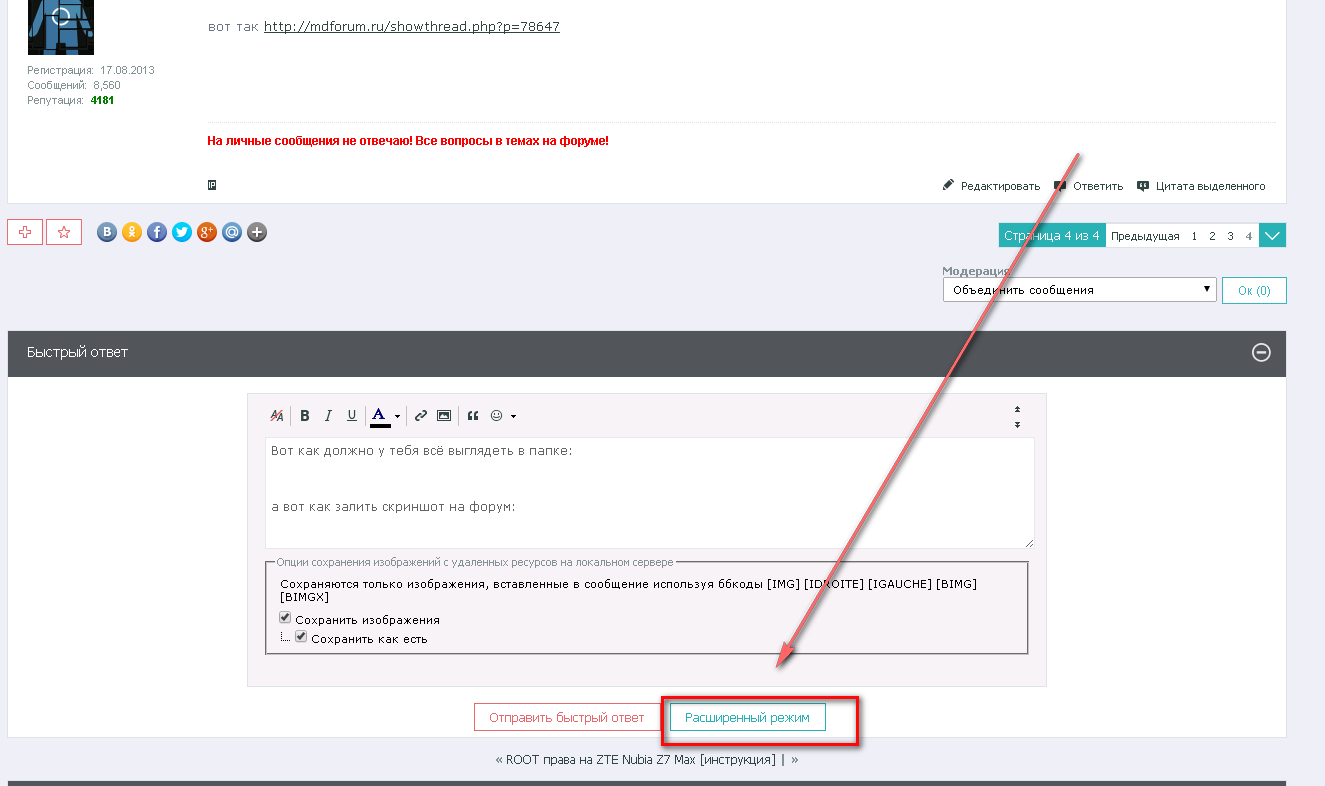Expand the page navigation dropdown arrow
Screen dimensions: 1325x786
click(1272, 236)
